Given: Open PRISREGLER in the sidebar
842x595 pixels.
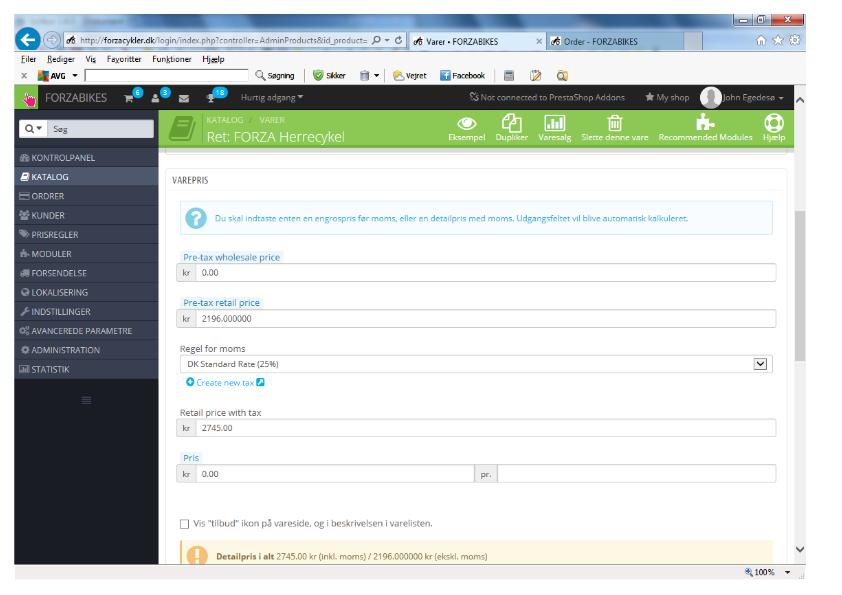Looking at the screenshot, I should coord(86,235).
